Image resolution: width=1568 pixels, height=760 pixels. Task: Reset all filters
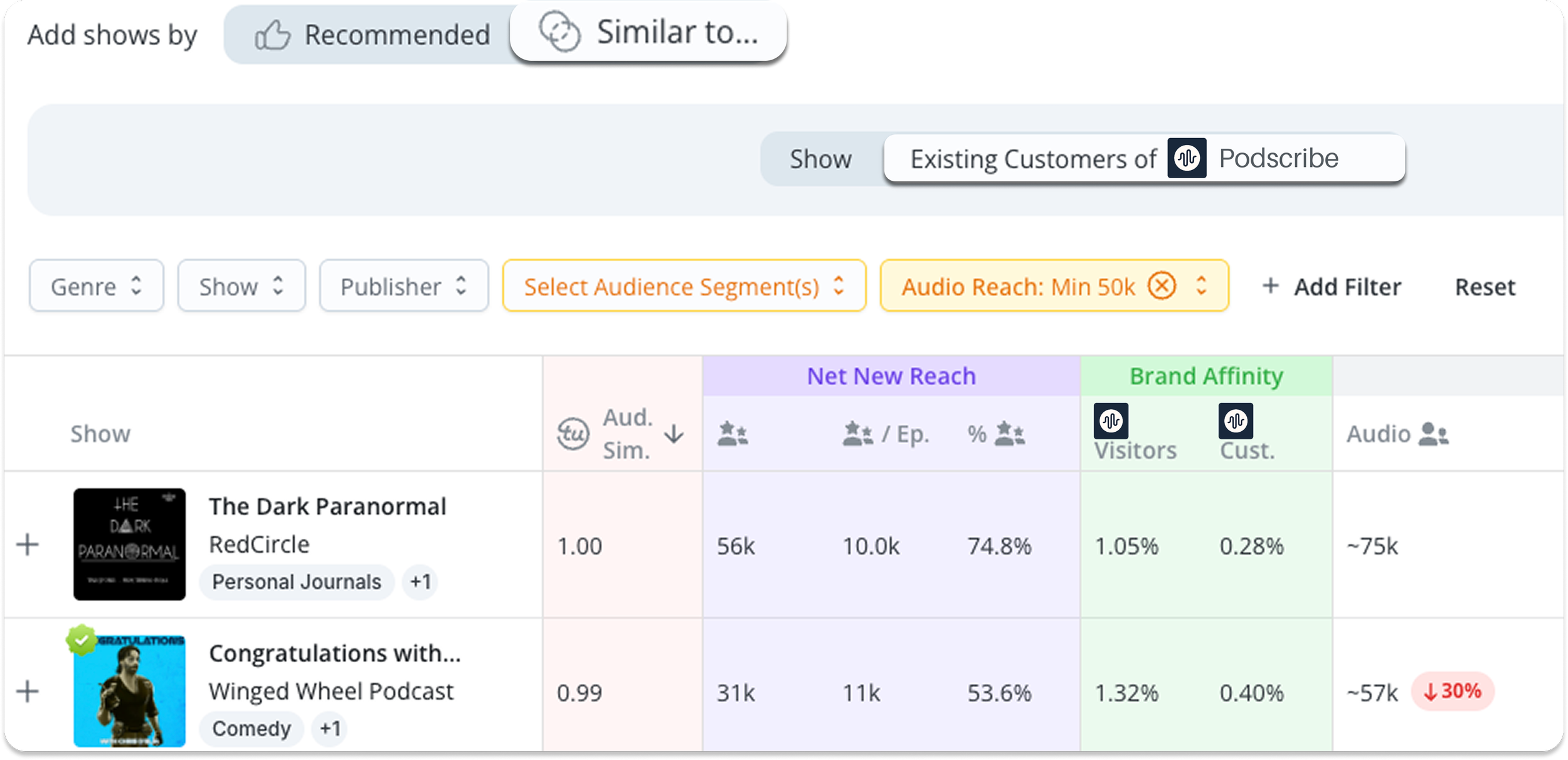pyautogui.click(x=1485, y=287)
